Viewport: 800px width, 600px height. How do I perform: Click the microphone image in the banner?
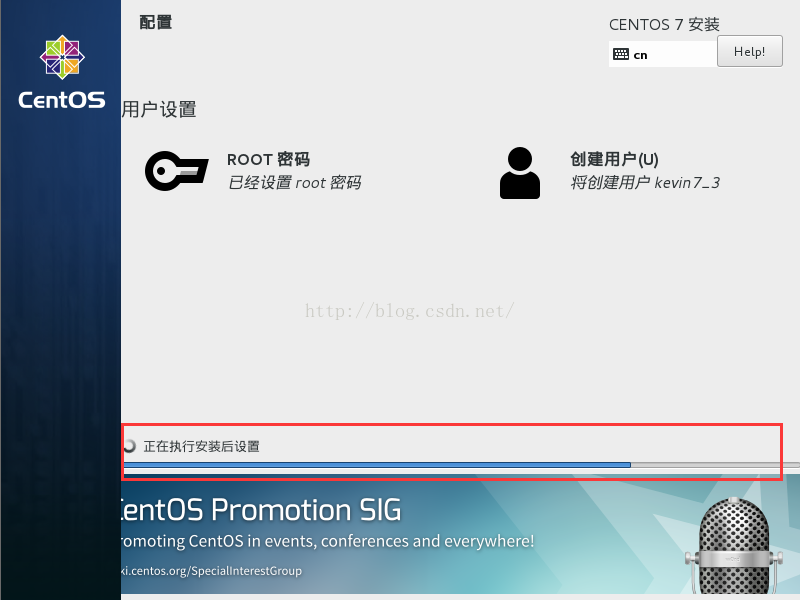click(x=734, y=545)
